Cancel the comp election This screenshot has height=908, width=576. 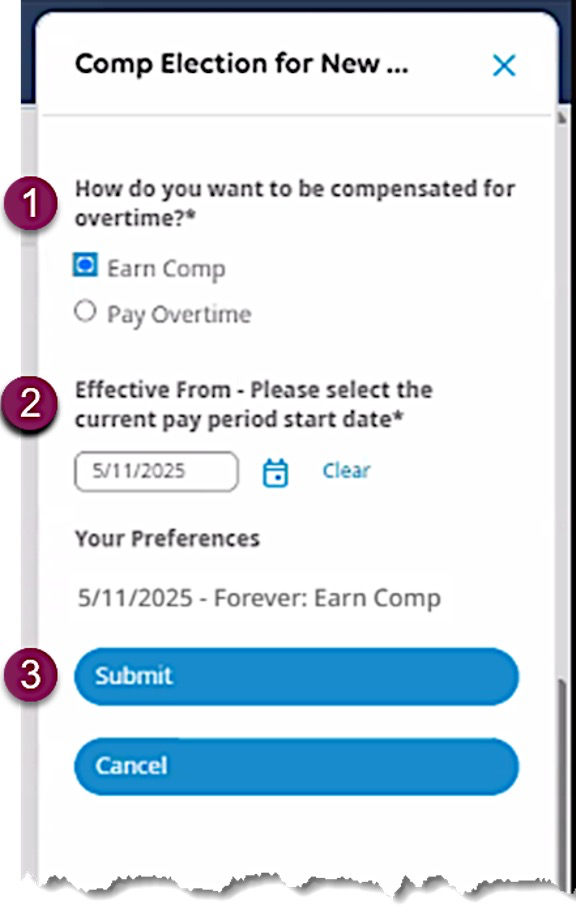[x=296, y=766]
